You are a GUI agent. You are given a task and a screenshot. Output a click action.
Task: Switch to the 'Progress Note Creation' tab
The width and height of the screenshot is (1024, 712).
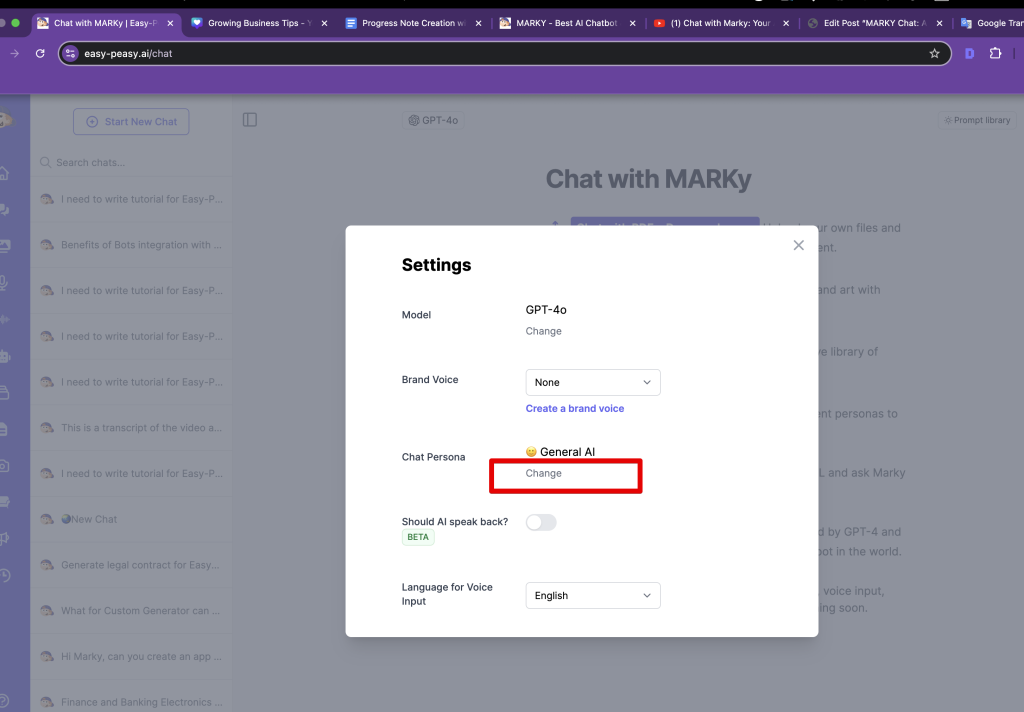(x=412, y=23)
